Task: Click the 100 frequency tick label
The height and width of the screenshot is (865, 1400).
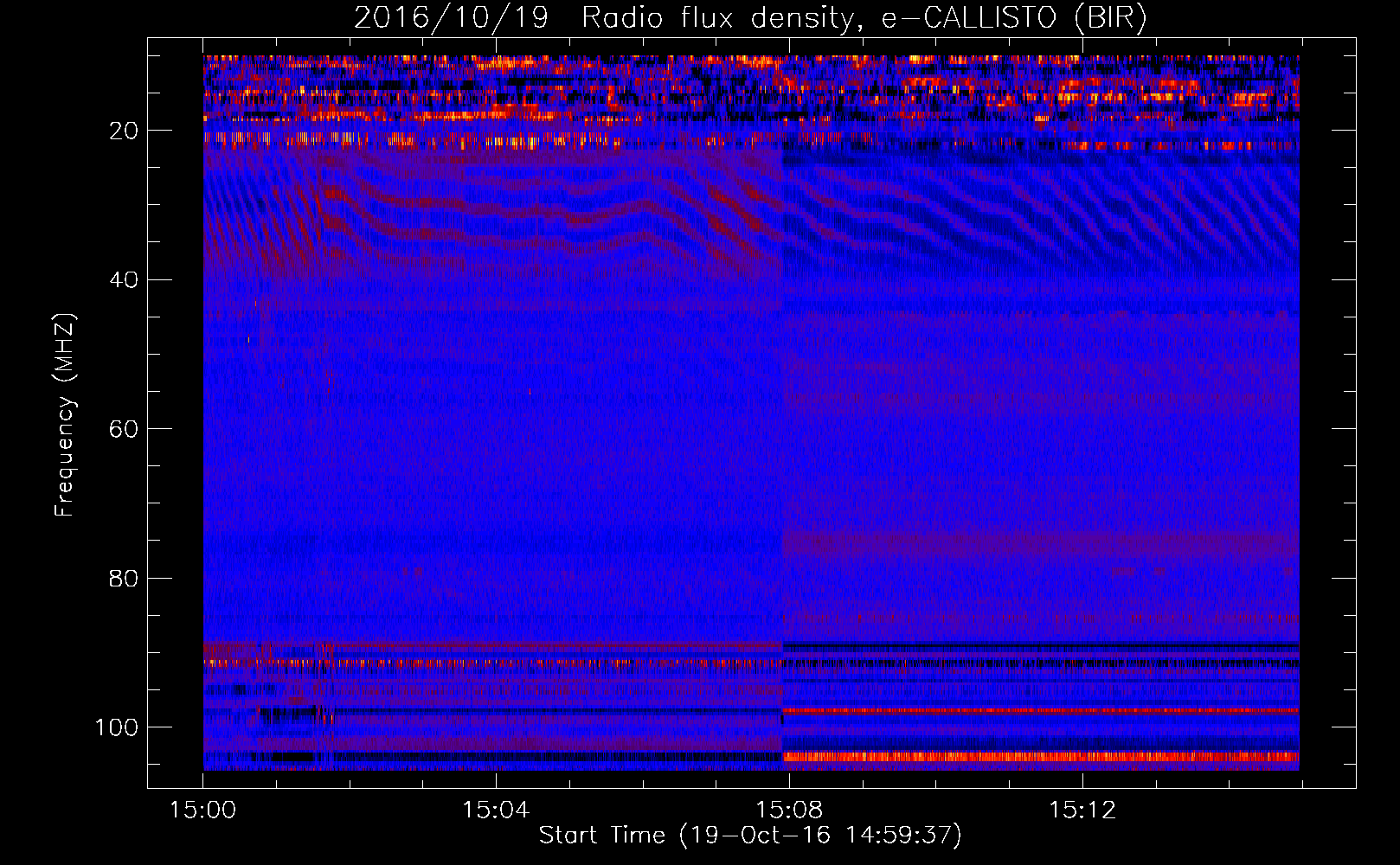Action: (x=117, y=727)
